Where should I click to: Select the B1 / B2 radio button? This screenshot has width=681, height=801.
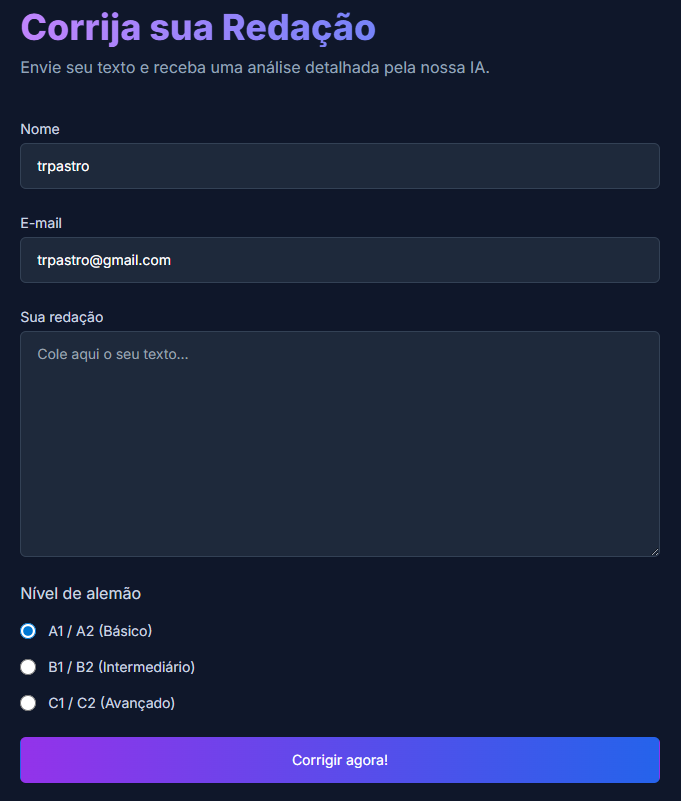point(28,667)
